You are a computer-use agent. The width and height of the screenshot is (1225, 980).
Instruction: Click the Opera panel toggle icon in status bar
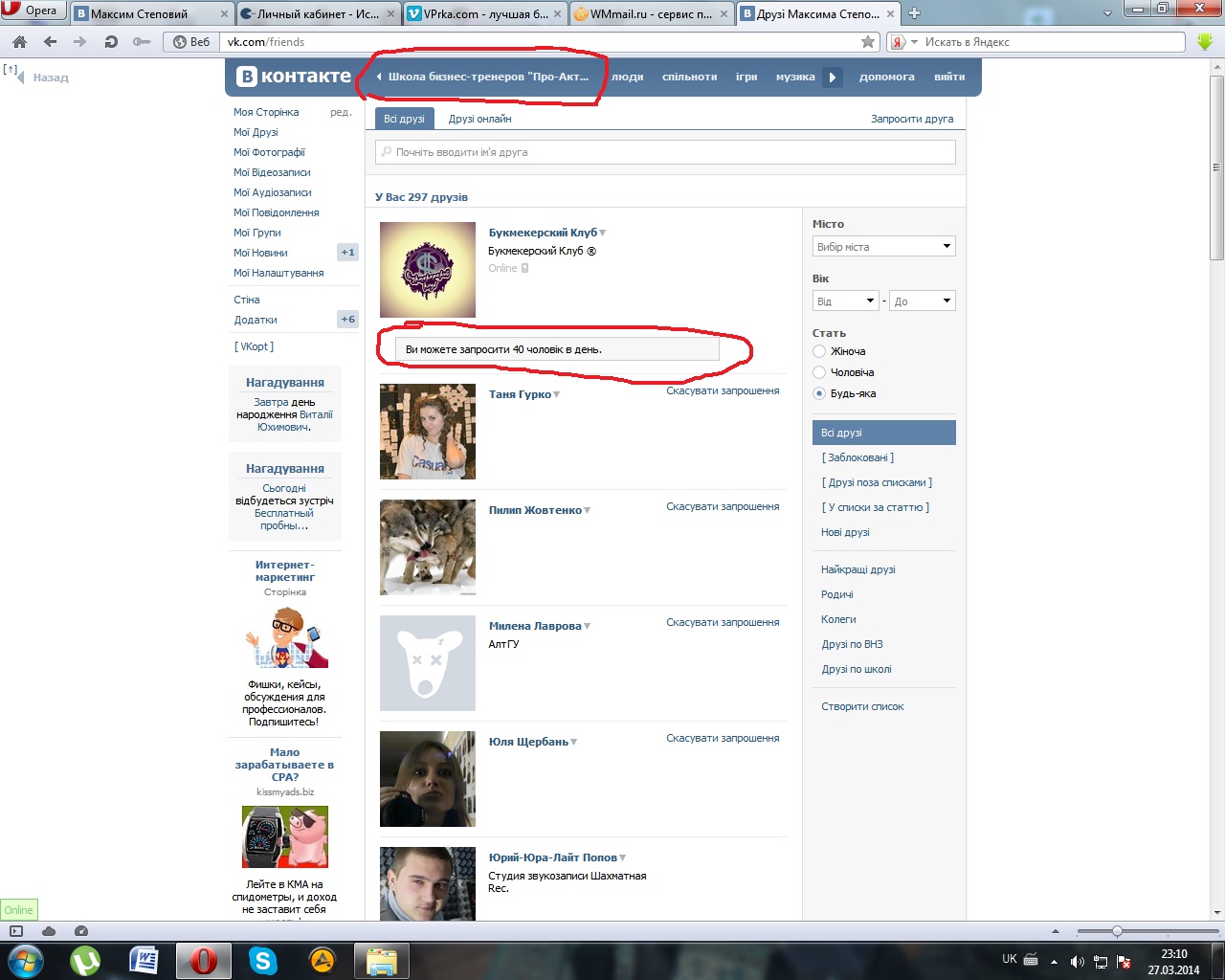16,931
